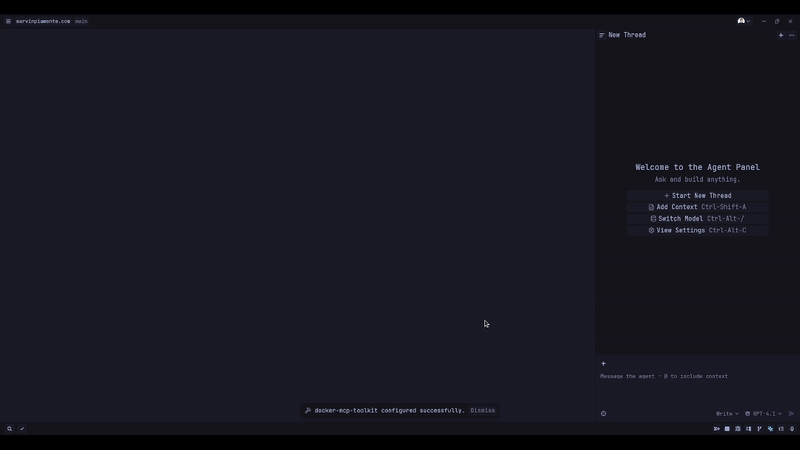Open diagnostics via the checkmark icon
The height and width of the screenshot is (450, 800).
[22, 429]
